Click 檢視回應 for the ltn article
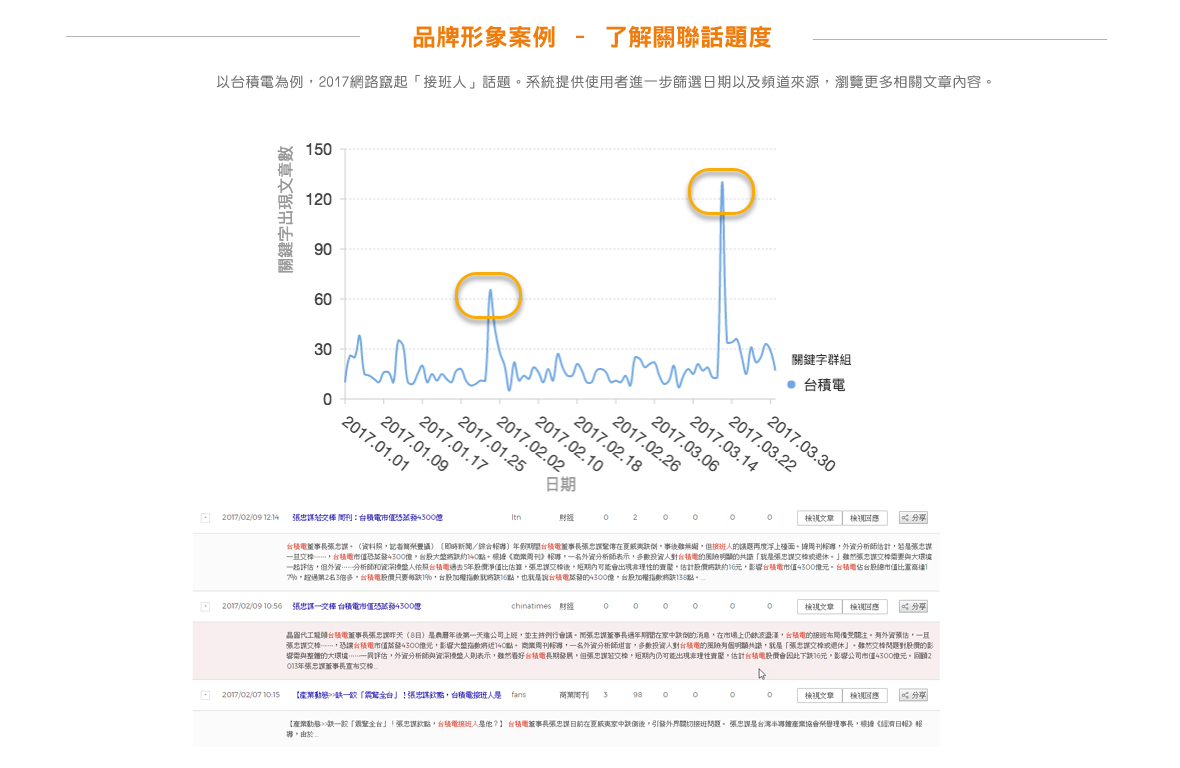The height and width of the screenshot is (768, 1180). (x=864, y=518)
